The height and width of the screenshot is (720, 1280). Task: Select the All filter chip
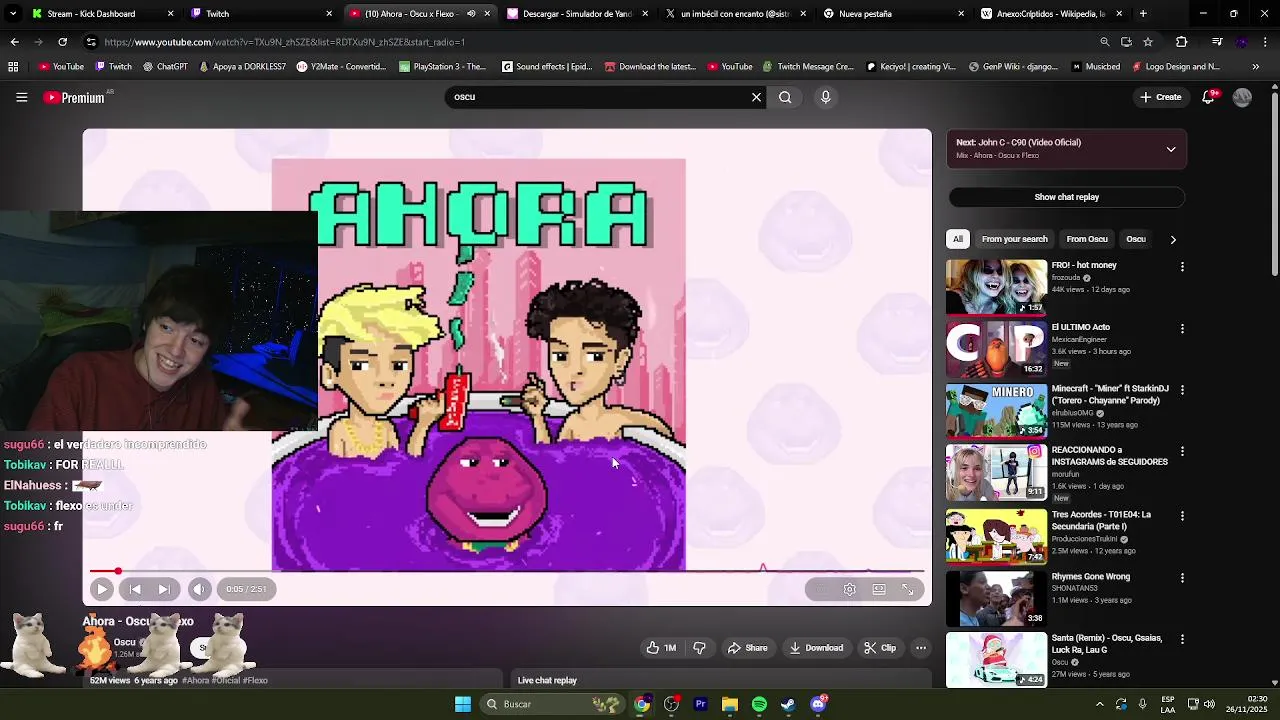[x=958, y=239]
